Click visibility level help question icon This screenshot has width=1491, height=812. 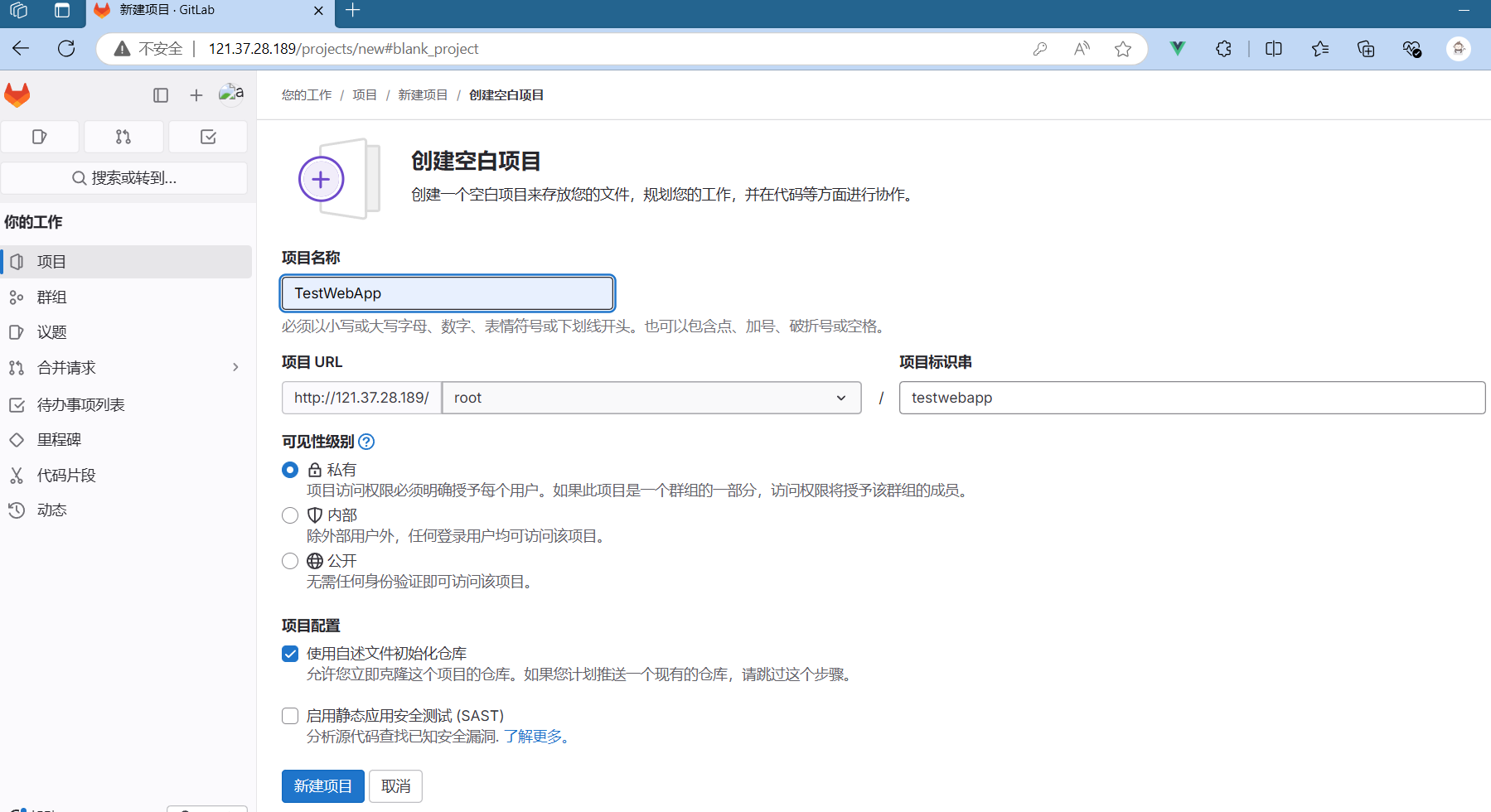point(366,442)
